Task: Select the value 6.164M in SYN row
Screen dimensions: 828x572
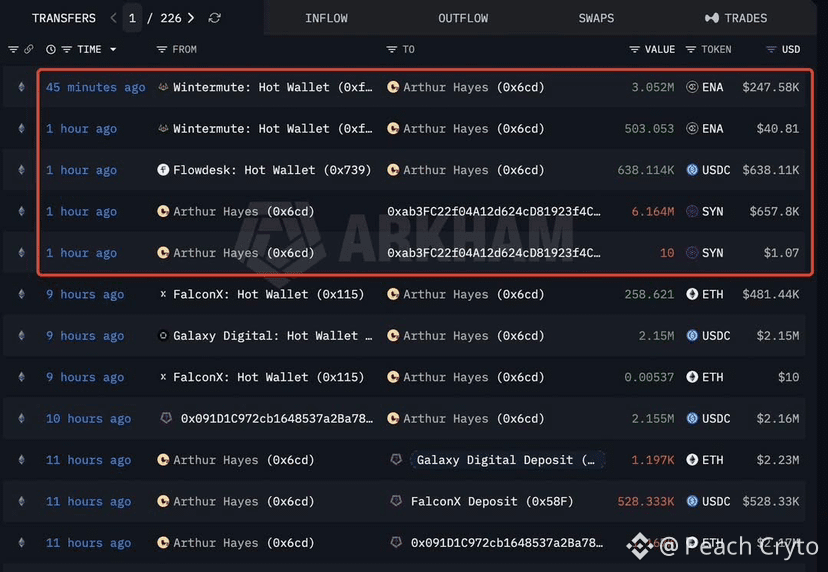Action: tap(653, 211)
